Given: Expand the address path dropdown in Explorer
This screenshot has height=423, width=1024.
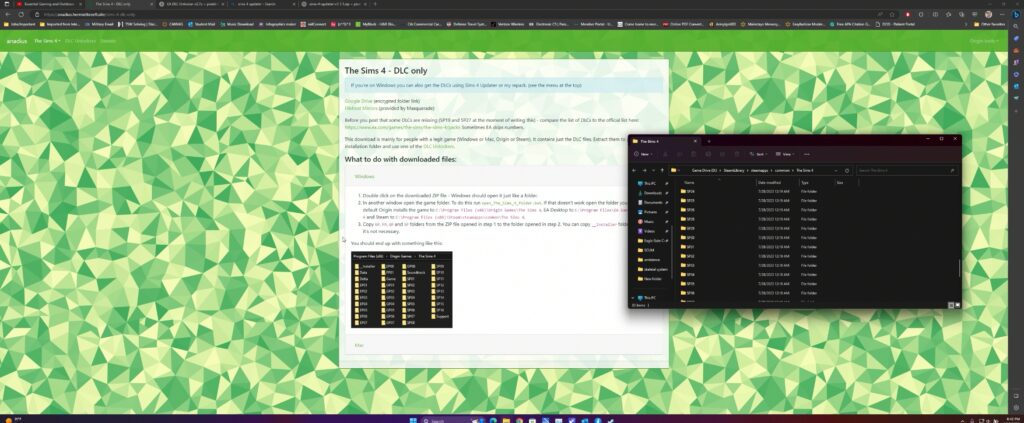Looking at the screenshot, I should coord(836,170).
